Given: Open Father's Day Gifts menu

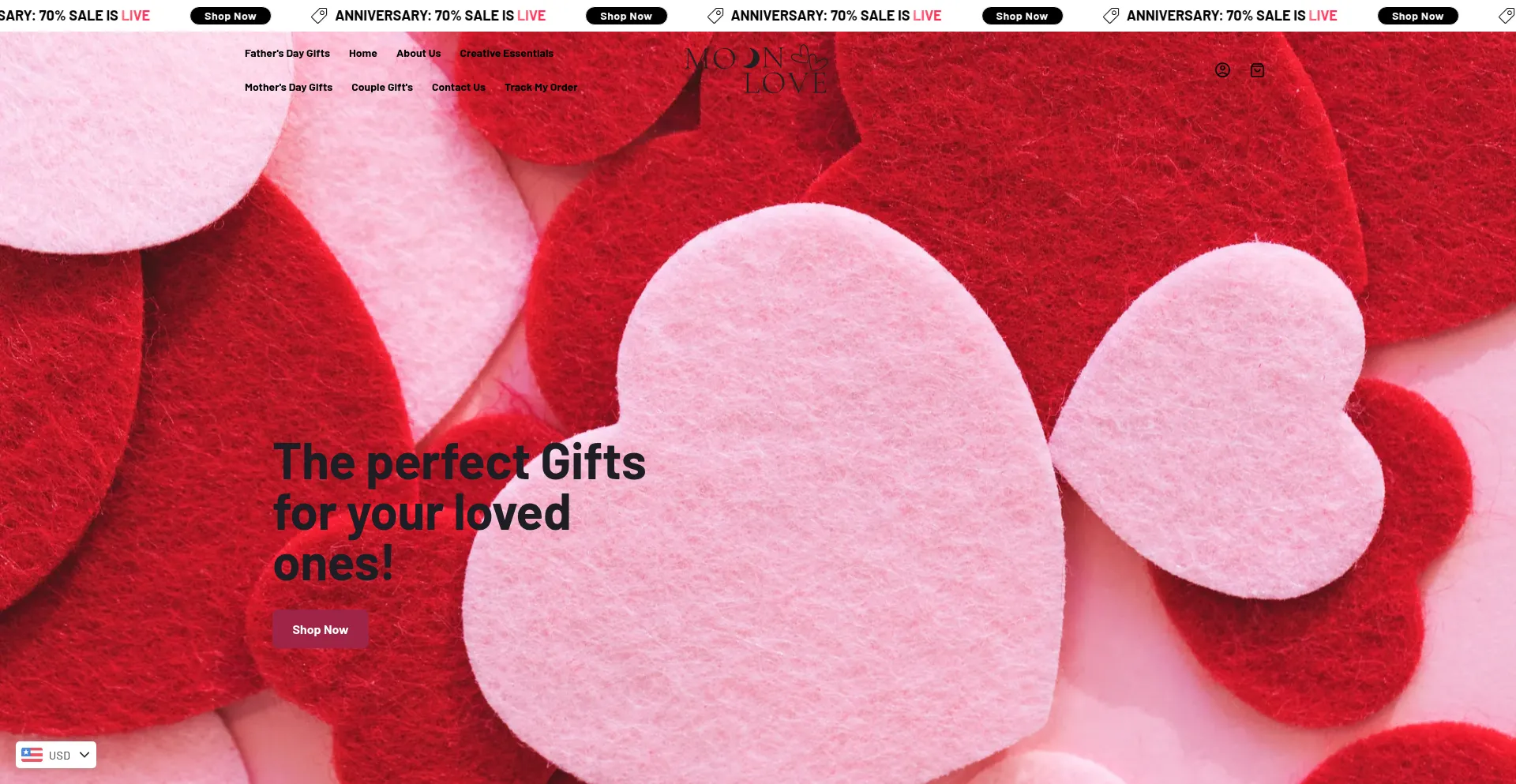Looking at the screenshot, I should (x=287, y=54).
